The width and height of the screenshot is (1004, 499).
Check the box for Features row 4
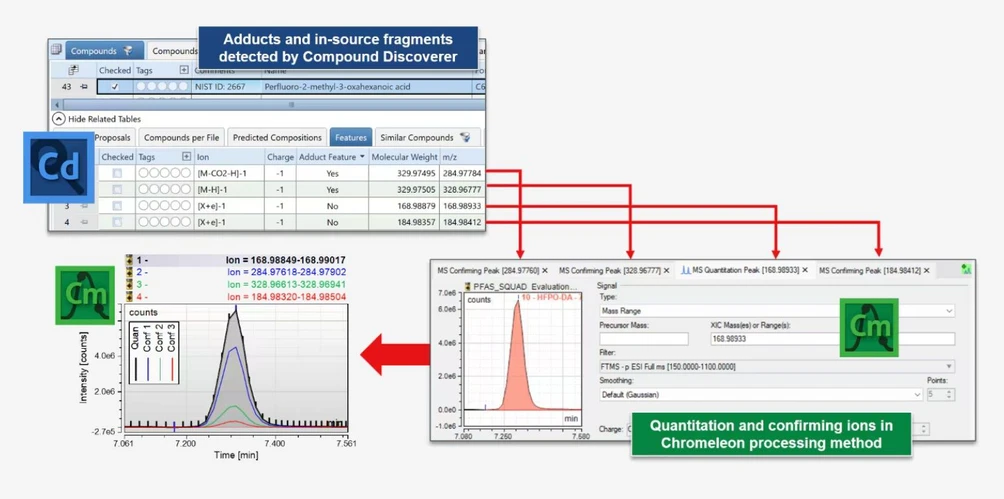click(117, 222)
